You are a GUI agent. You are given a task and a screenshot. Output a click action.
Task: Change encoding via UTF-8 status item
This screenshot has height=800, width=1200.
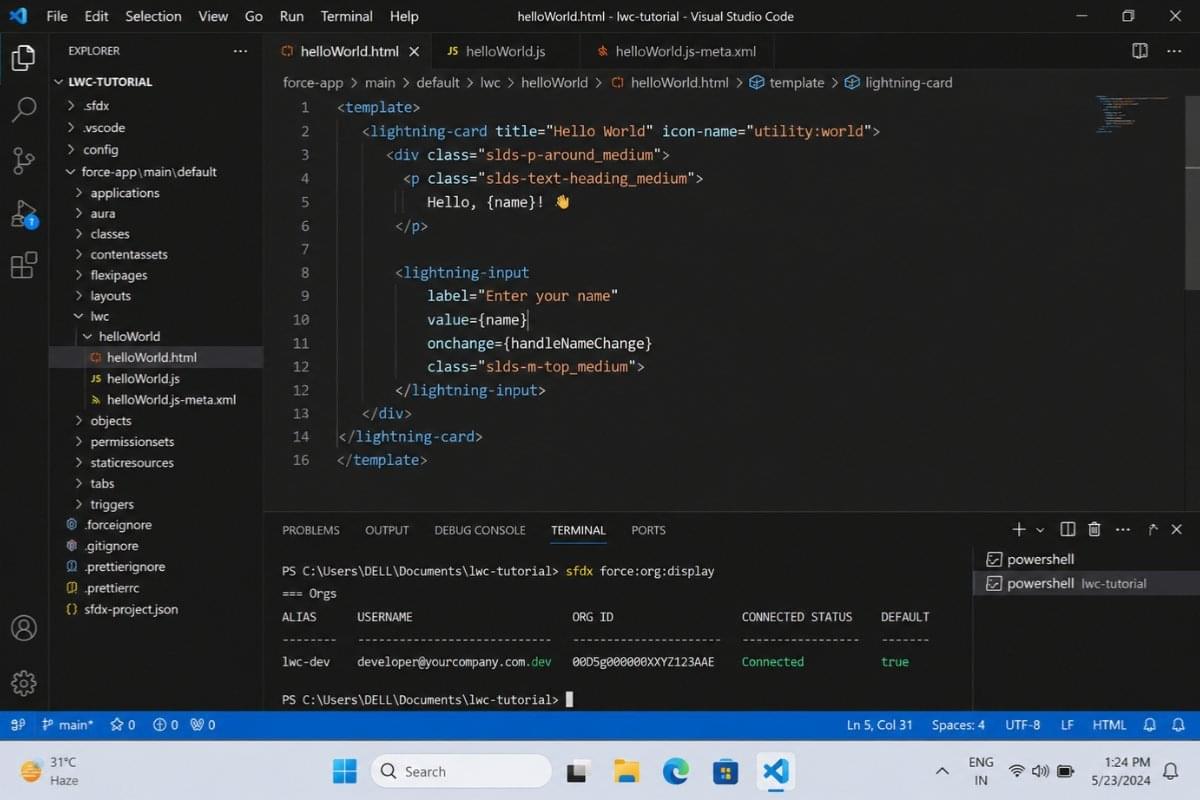tap(1023, 725)
